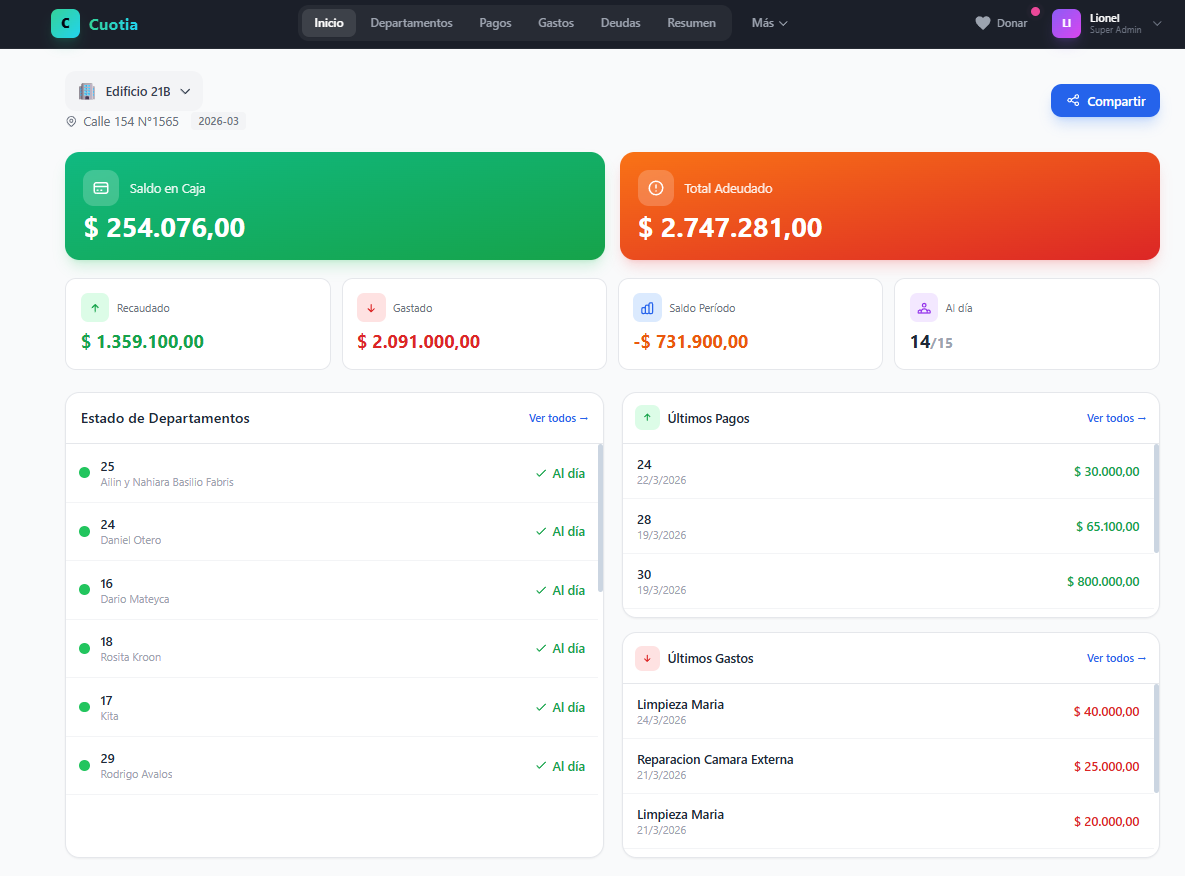
Task: Click the checkmark beside Daniel Otero's Al día
Action: coord(541,531)
